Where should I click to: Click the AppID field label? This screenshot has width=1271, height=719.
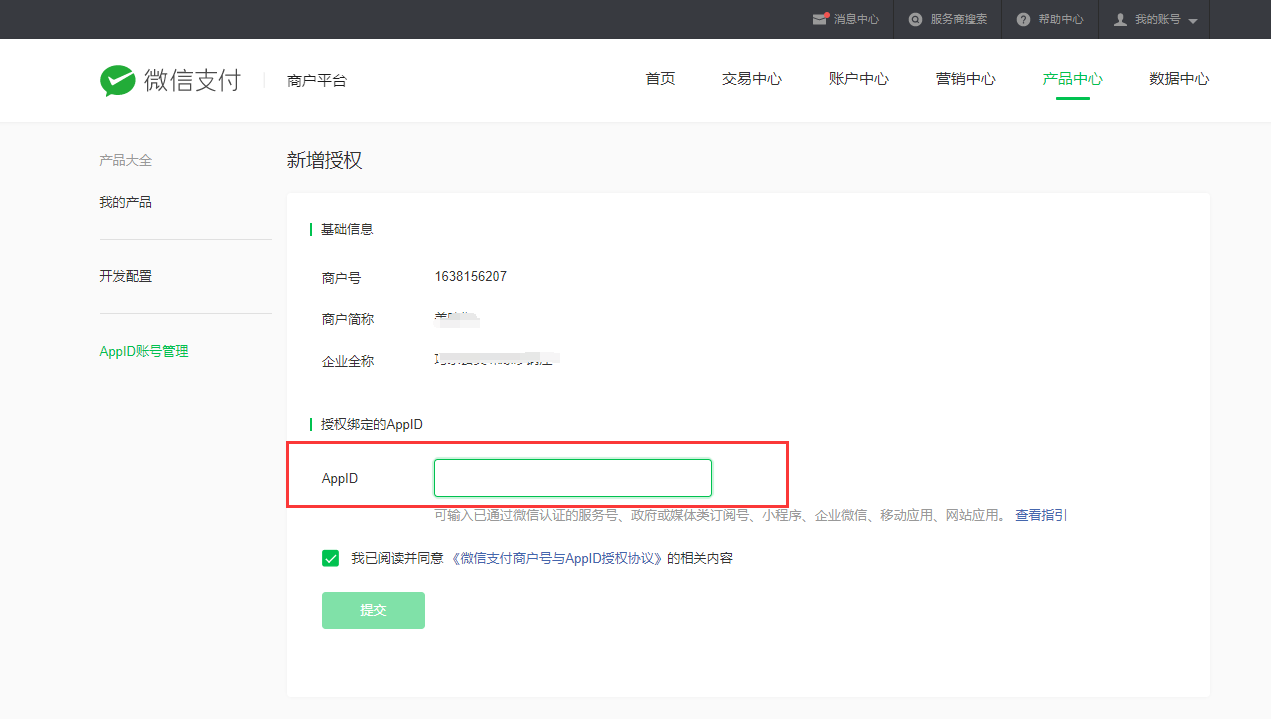(x=340, y=478)
